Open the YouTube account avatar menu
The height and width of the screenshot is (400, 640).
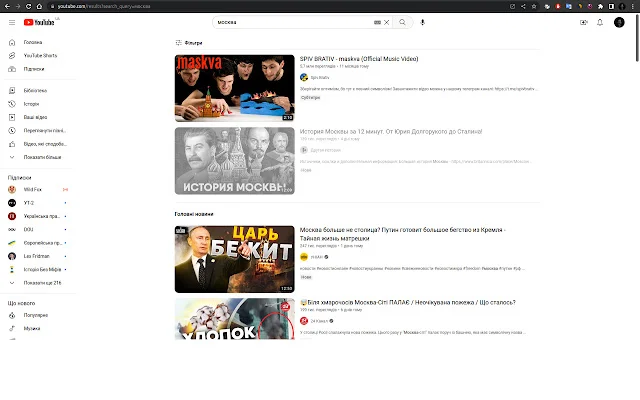click(619, 22)
